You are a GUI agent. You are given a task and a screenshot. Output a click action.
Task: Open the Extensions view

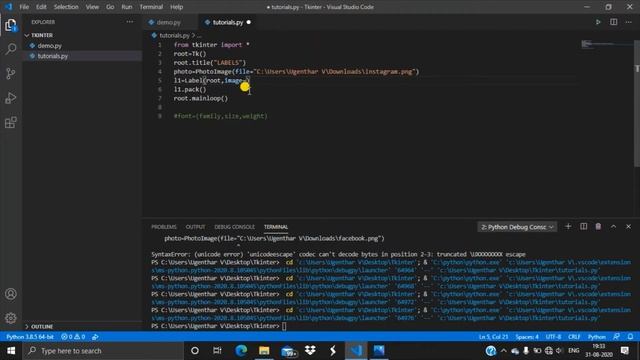[x=11, y=122]
